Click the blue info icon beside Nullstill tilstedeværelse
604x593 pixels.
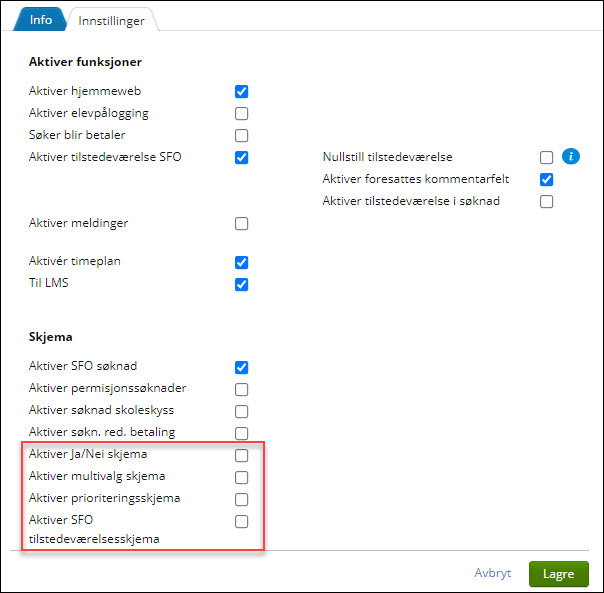(571, 156)
